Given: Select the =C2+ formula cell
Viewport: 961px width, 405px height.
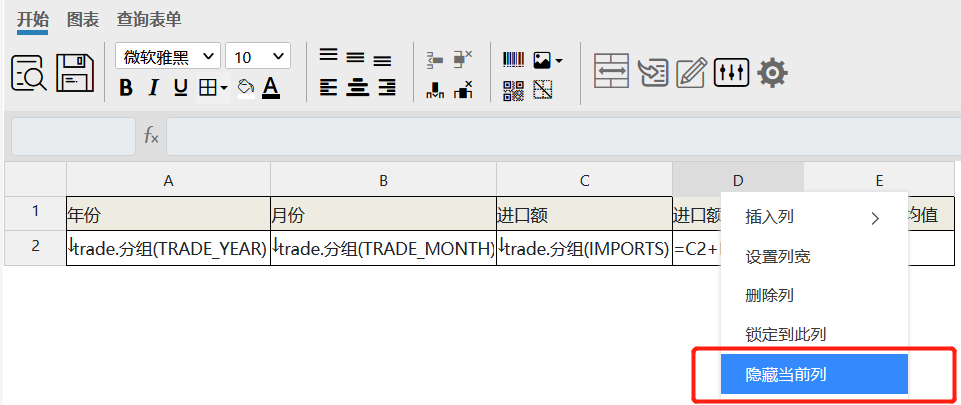Looking at the screenshot, I should tap(697, 248).
